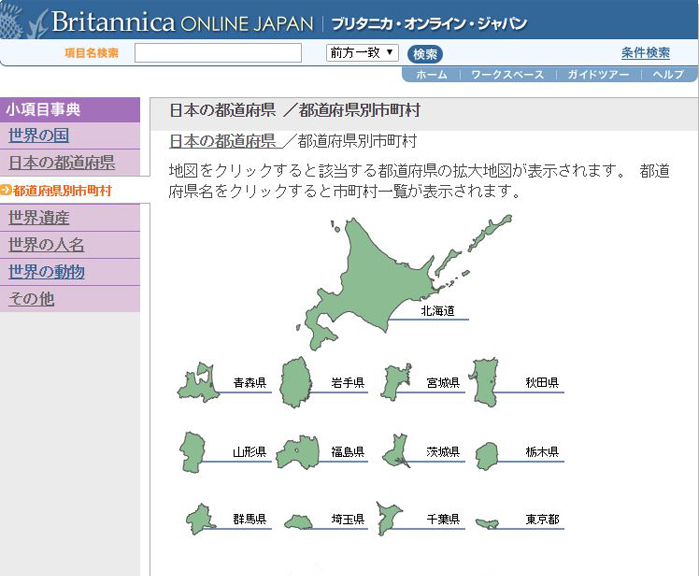This screenshot has height=576, width=699.
Task: Open ワークスペース in navigation bar
Action: tap(508, 74)
